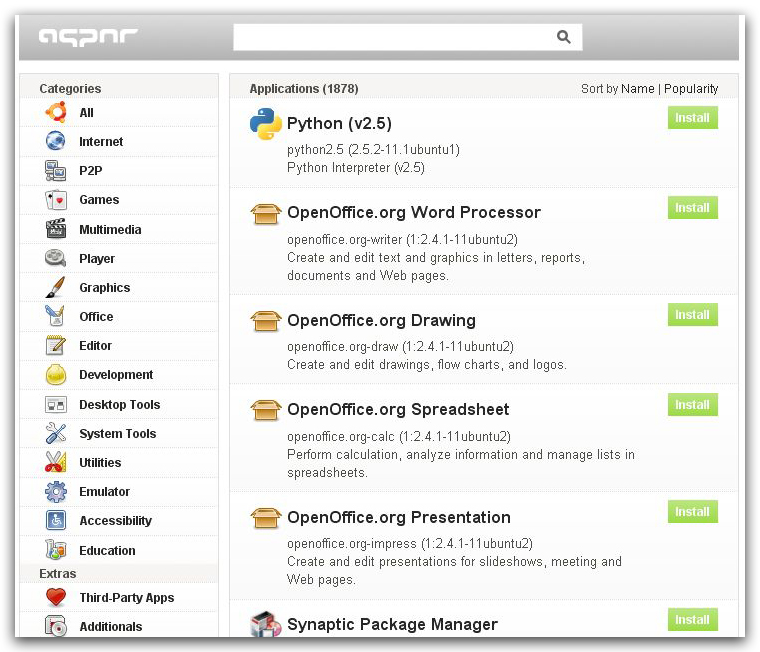This screenshot has width=760, height=652.
Task: Open the Third-Party Apps label
Action: coord(127,598)
